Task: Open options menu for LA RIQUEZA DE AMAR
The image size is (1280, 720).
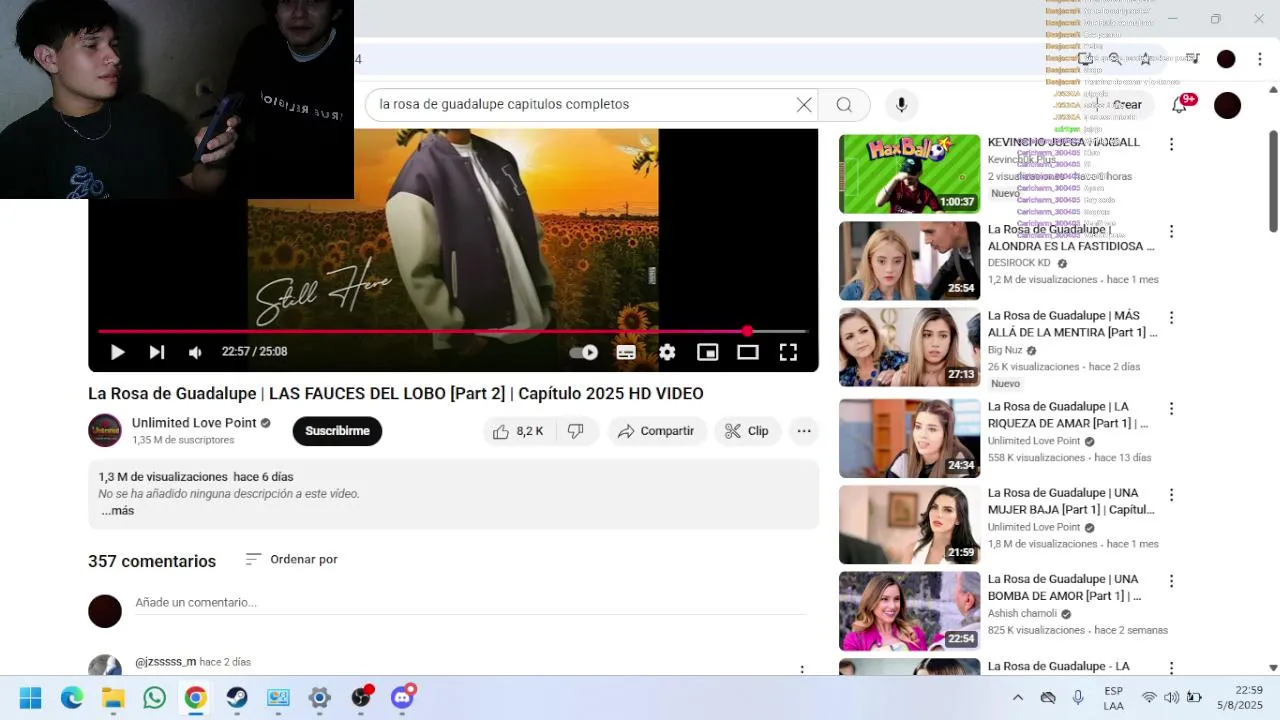Action: pyautogui.click(x=1171, y=409)
